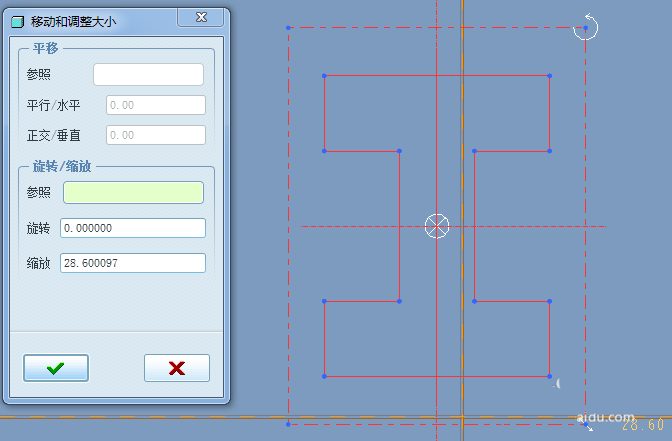Screen dimensions: 672x441
Task: Click the 平行/水平 value field
Action: coord(155,105)
